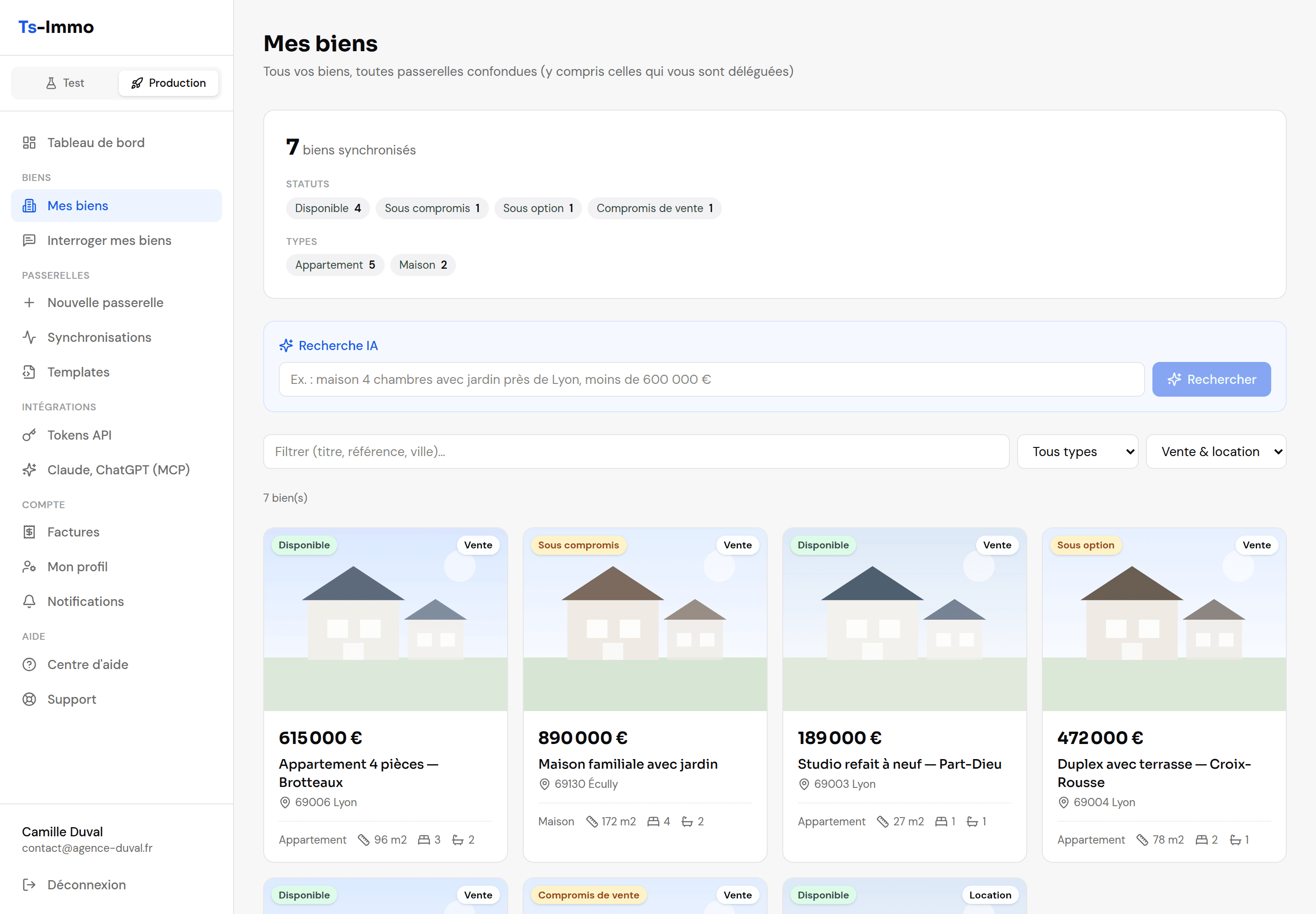Viewport: 1316px width, 914px height.
Task: Click the Mon profil user icon
Action: click(29, 567)
